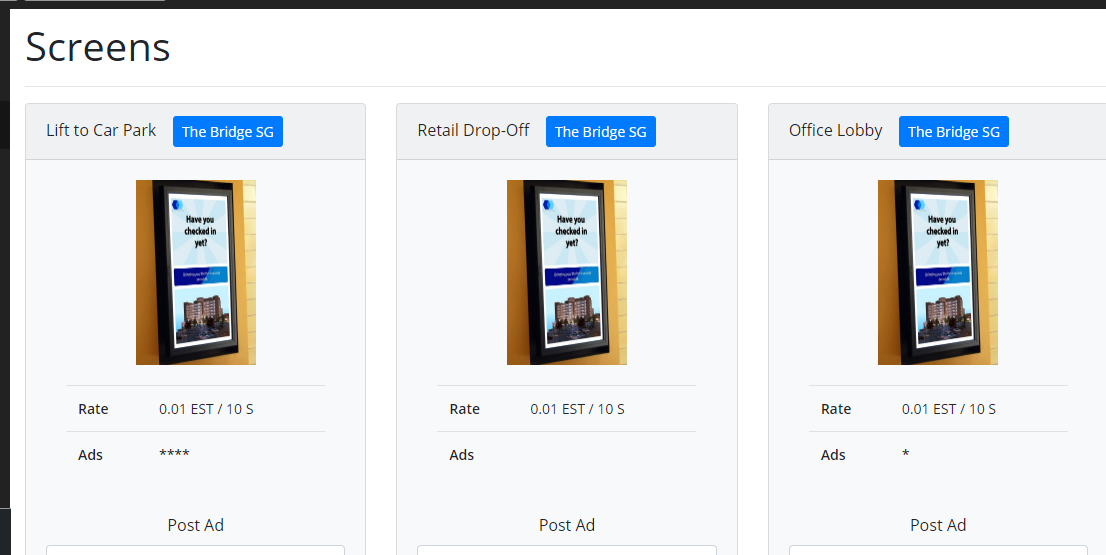Focus the Post Ad input under Retail Drop-Off
The image size is (1106, 555).
point(567,550)
